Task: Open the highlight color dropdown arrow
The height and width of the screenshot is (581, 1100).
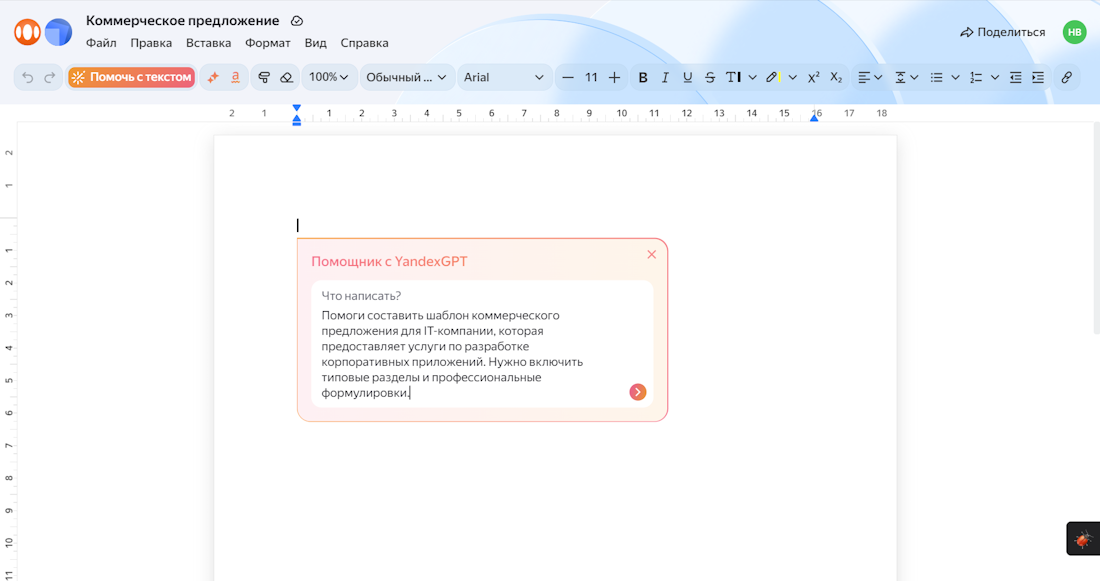Action: click(x=793, y=77)
